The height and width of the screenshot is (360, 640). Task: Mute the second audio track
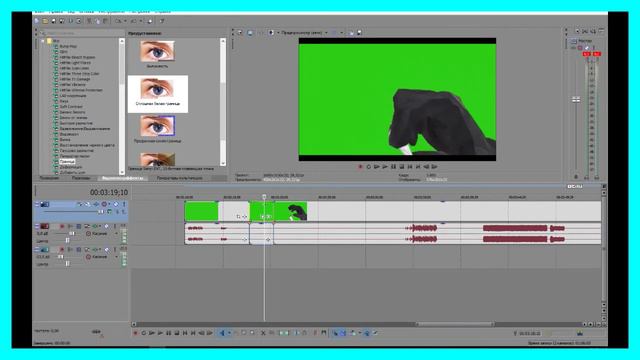[106, 249]
